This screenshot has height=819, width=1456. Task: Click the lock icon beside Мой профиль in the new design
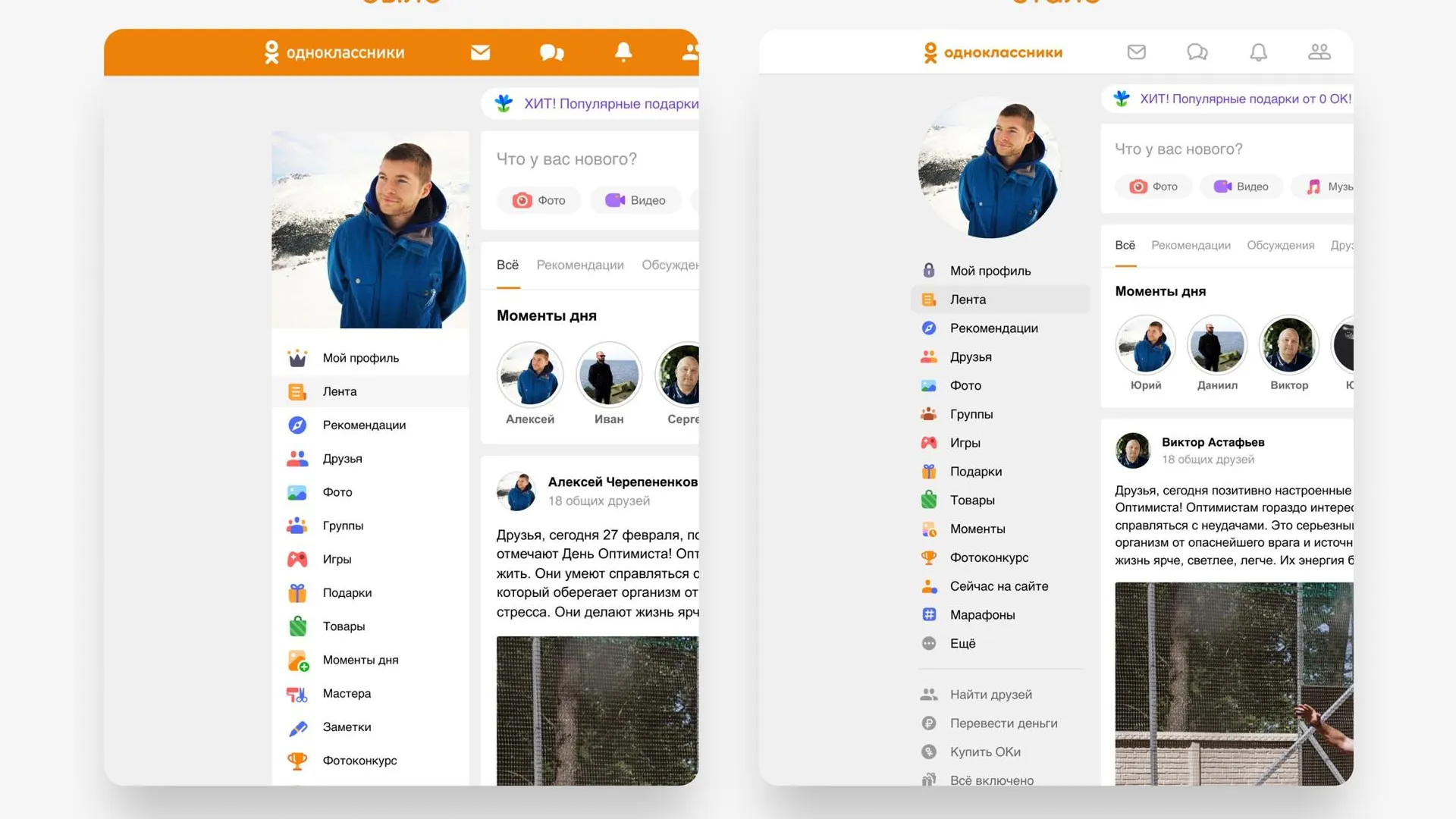click(929, 270)
